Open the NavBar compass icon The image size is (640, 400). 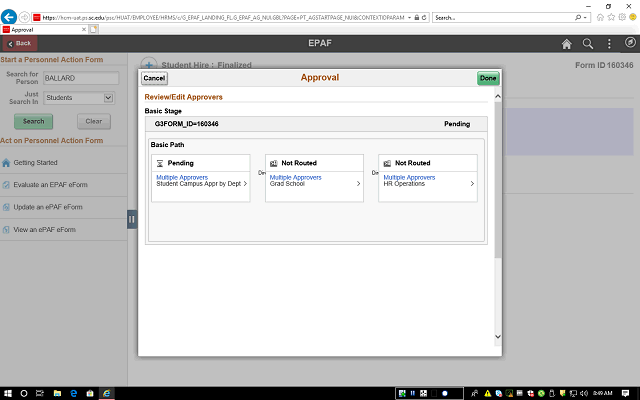[630, 42]
